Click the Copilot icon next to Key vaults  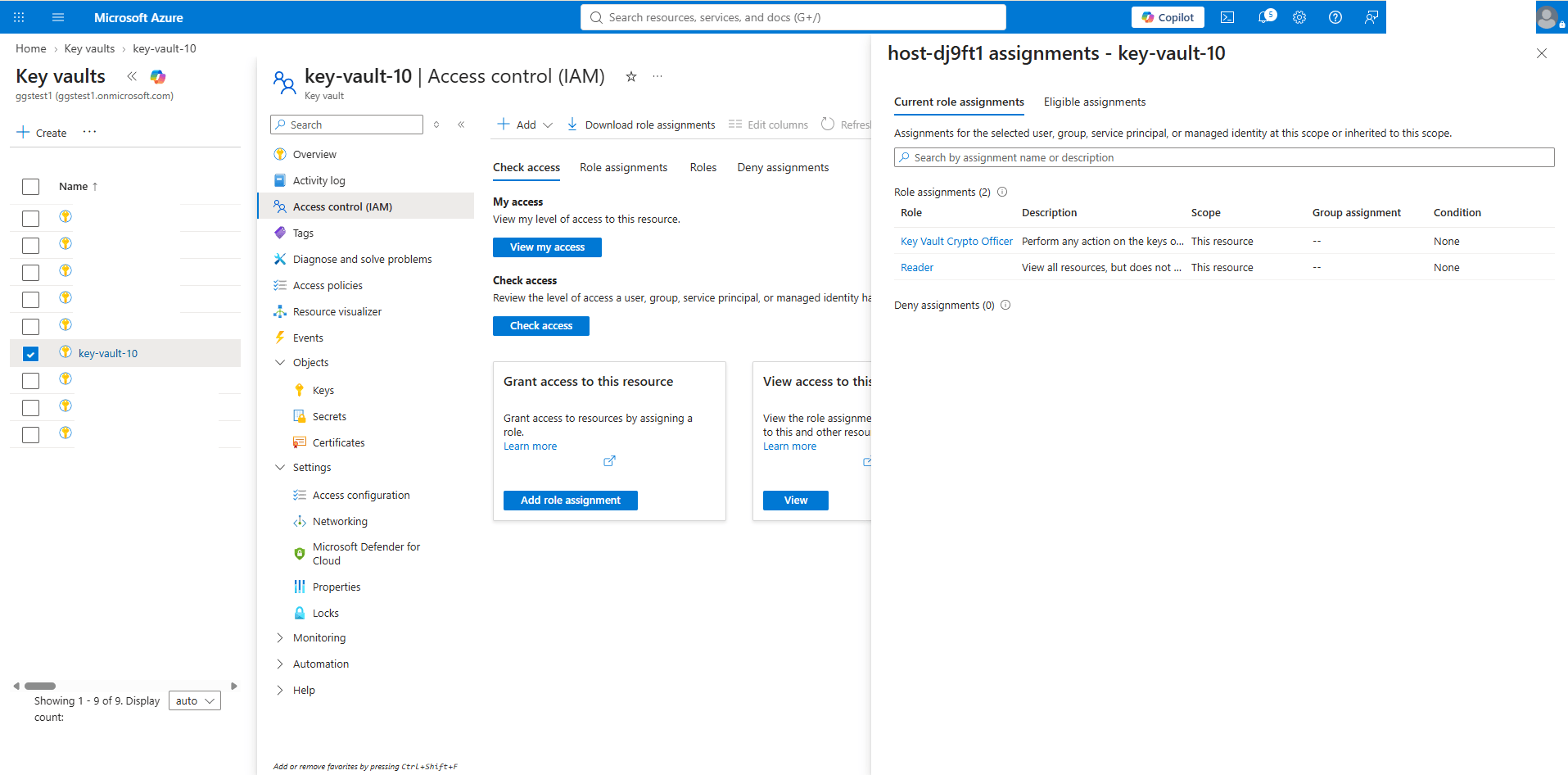click(158, 76)
